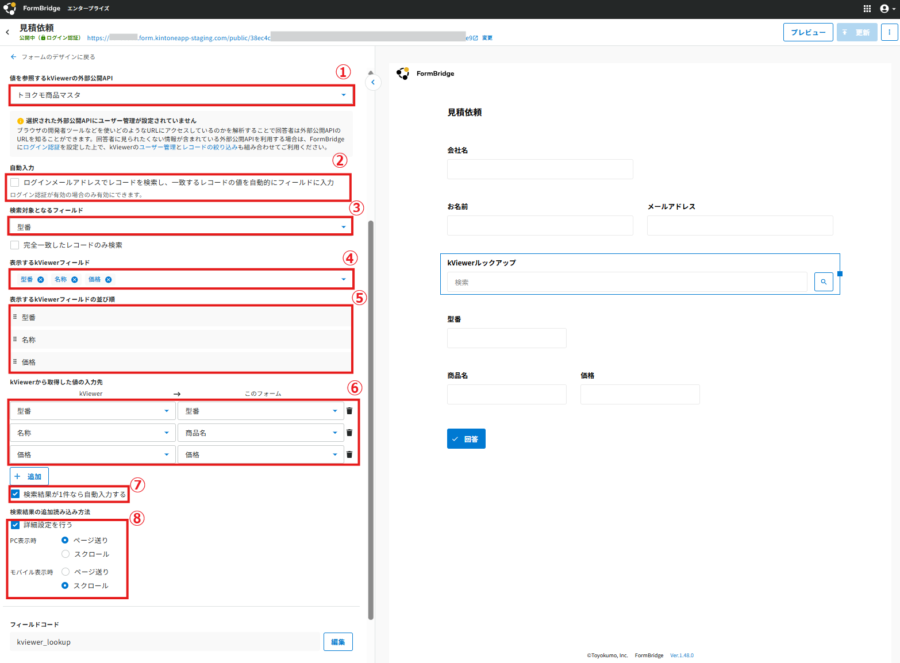Remove the 価格 chip from displayed fields
The height and width of the screenshot is (663, 900).
click(x=108, y=280)
